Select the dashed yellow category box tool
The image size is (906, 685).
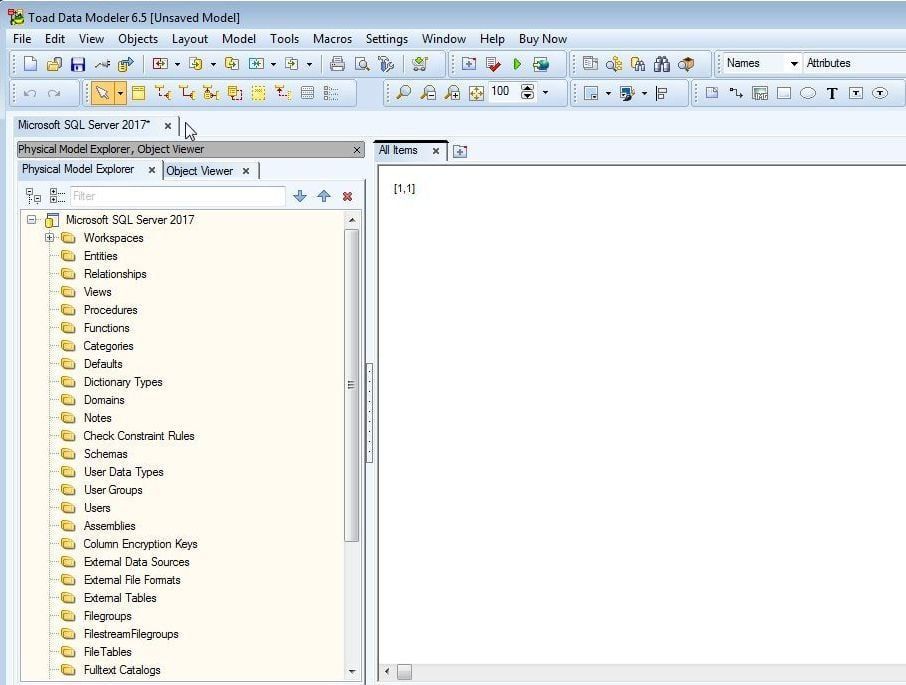coord(258,93)
